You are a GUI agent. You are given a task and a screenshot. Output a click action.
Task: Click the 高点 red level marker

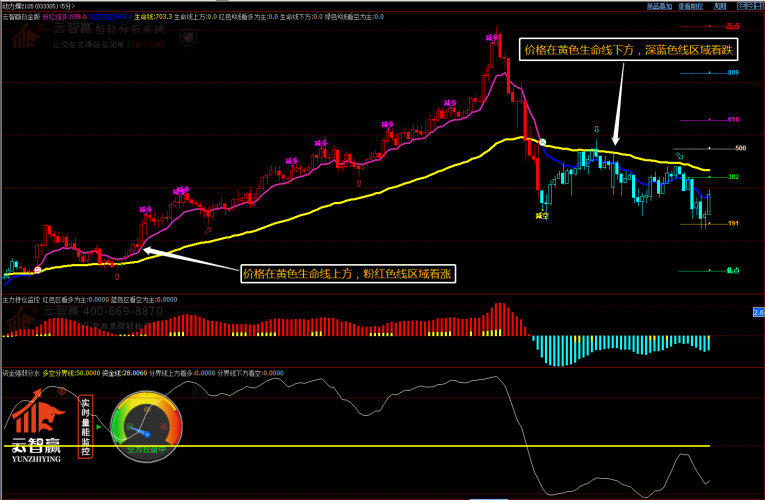[x=732, y=26]
